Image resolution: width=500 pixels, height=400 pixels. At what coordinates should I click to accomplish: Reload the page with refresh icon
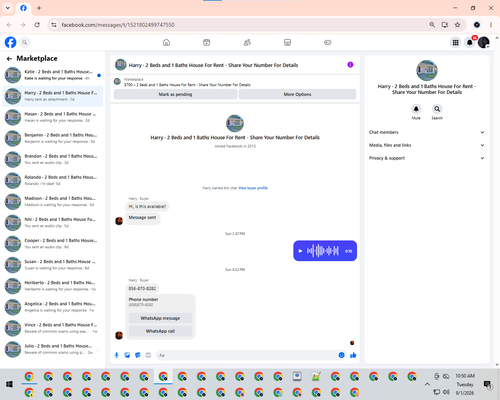[x=37, y=25]
